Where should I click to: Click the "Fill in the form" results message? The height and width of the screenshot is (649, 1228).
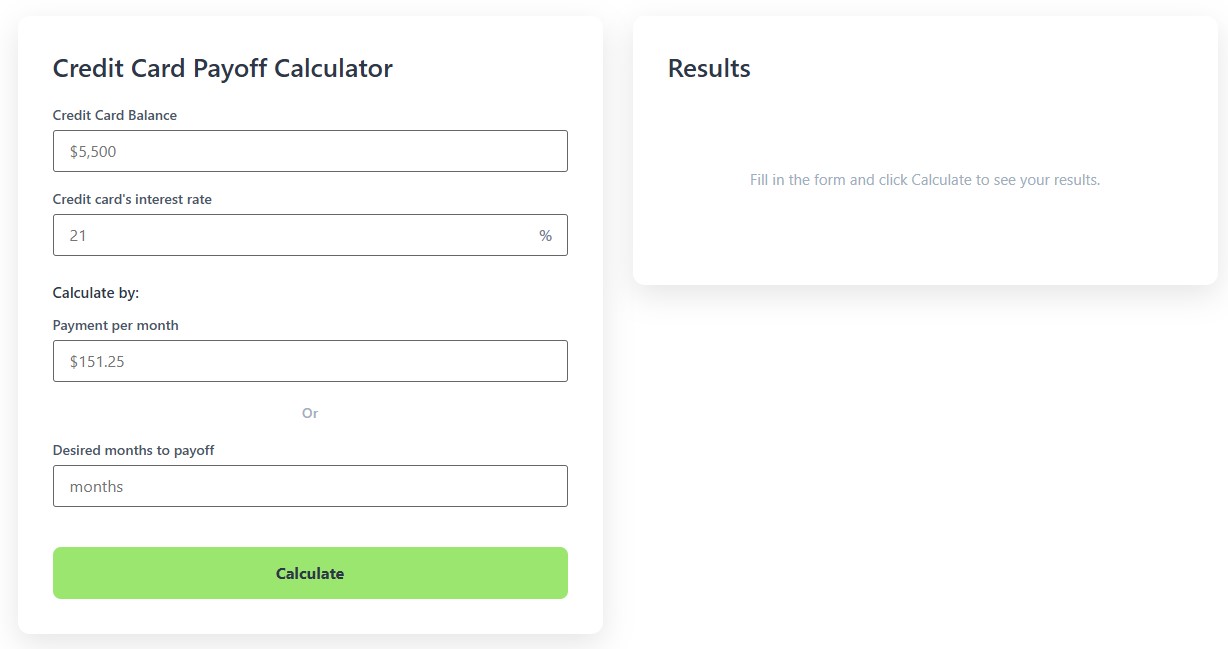tap(924, 180)
